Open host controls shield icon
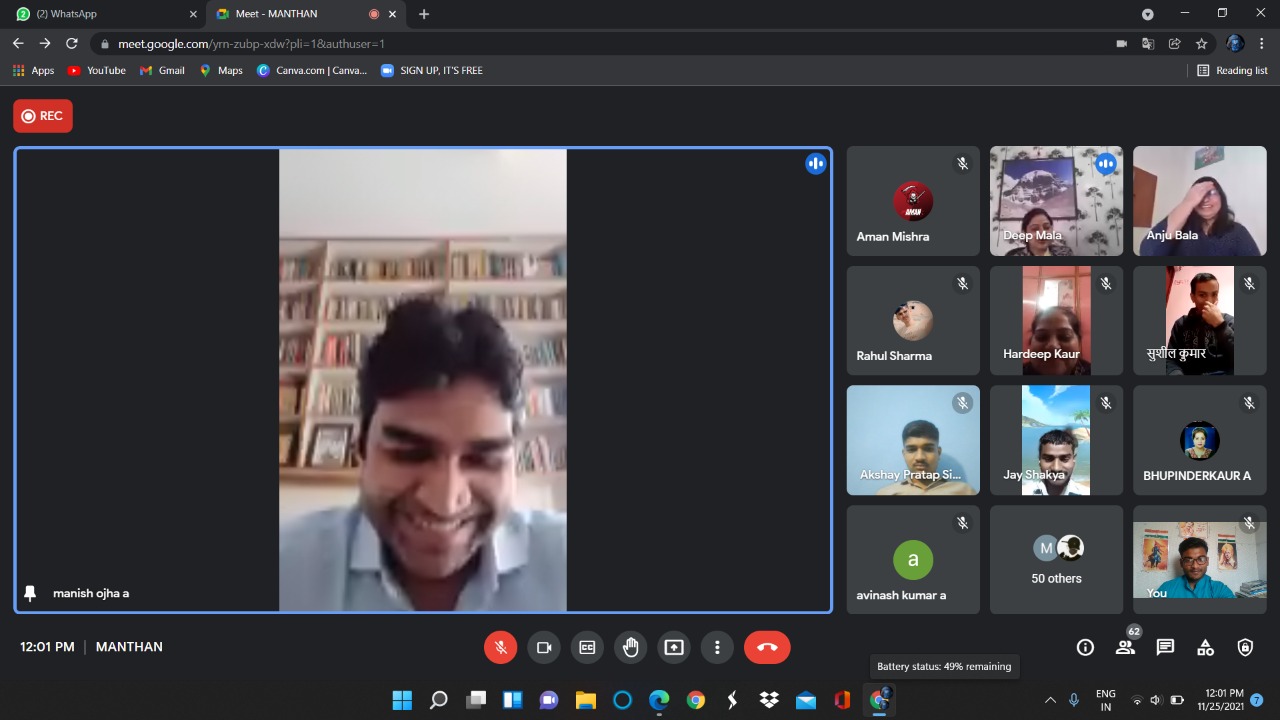The image size is (1280, 720). (1245, 647)
